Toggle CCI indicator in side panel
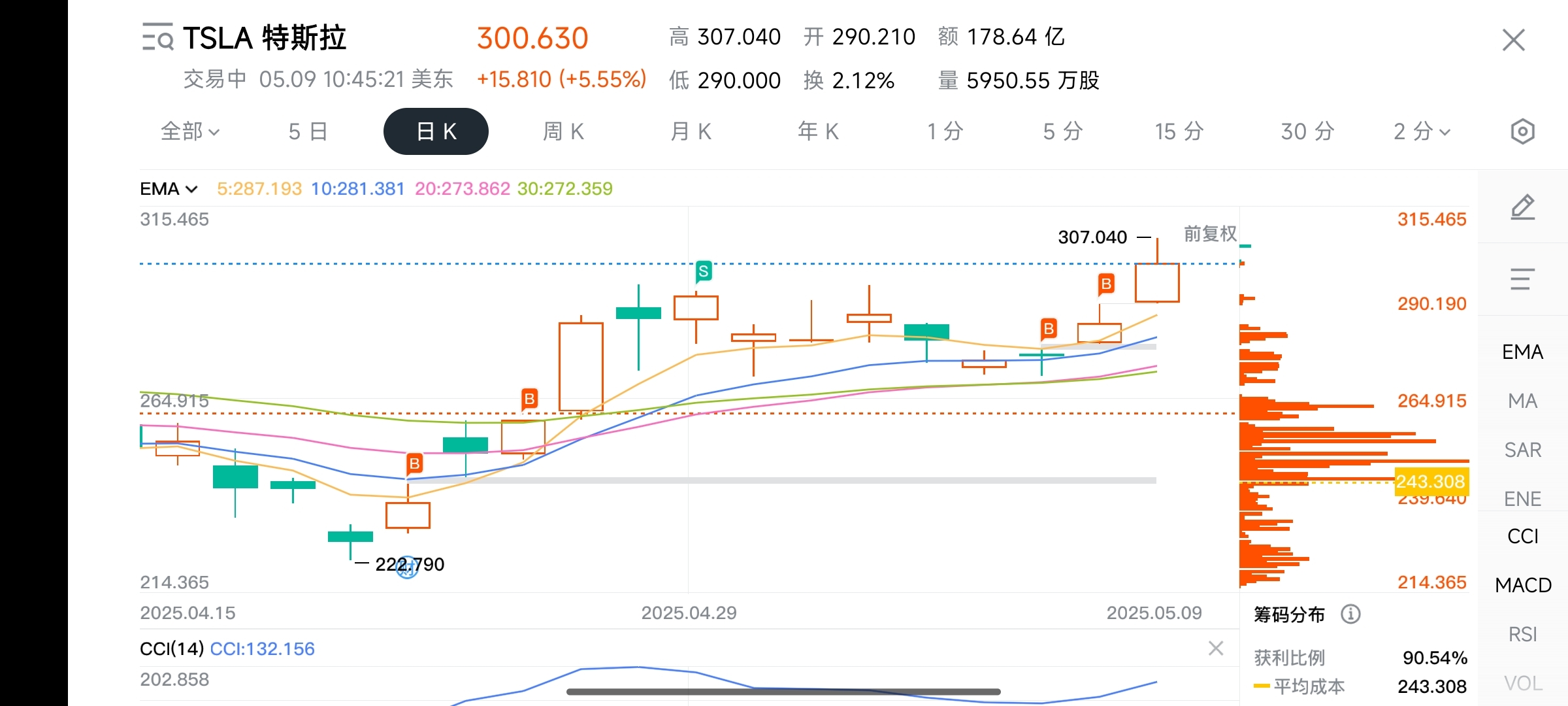Screen dimensions: 1568x706 point(1522,536)
